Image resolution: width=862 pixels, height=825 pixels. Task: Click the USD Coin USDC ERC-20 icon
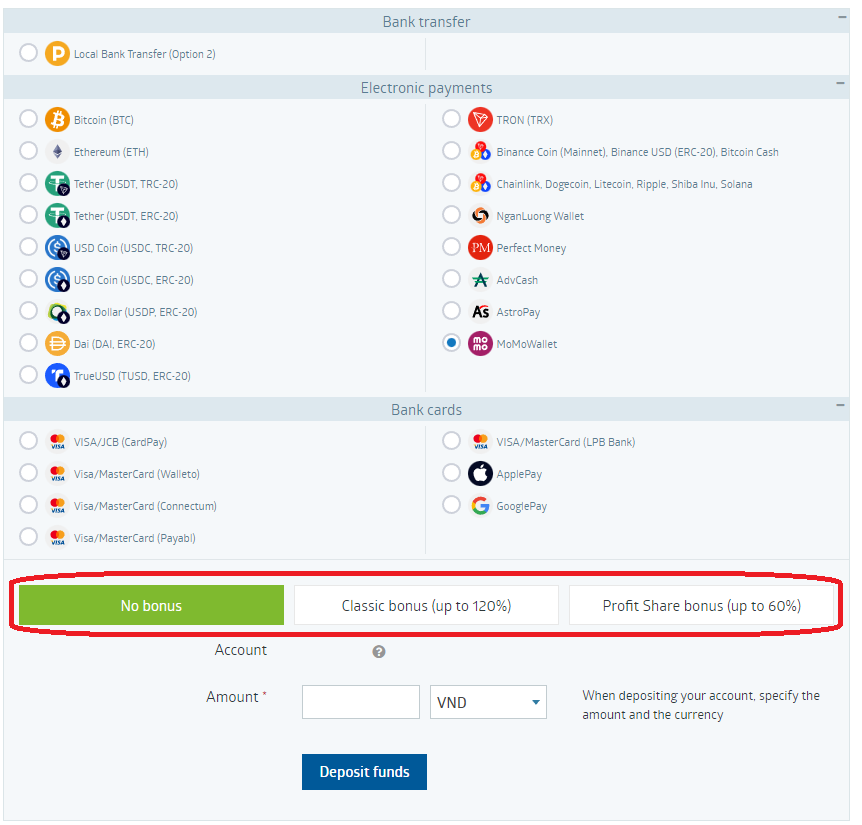[57, 280]
